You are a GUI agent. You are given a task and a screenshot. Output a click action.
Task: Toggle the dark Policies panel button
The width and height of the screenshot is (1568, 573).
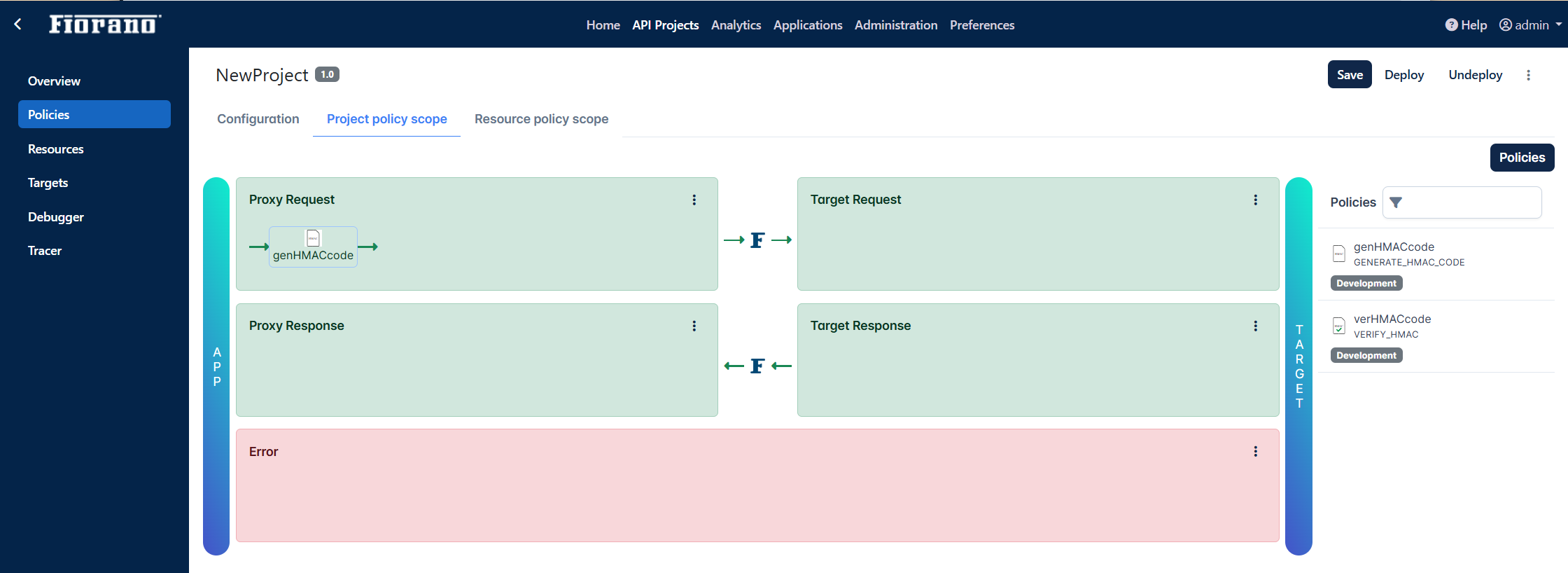tap(1522, 158)
